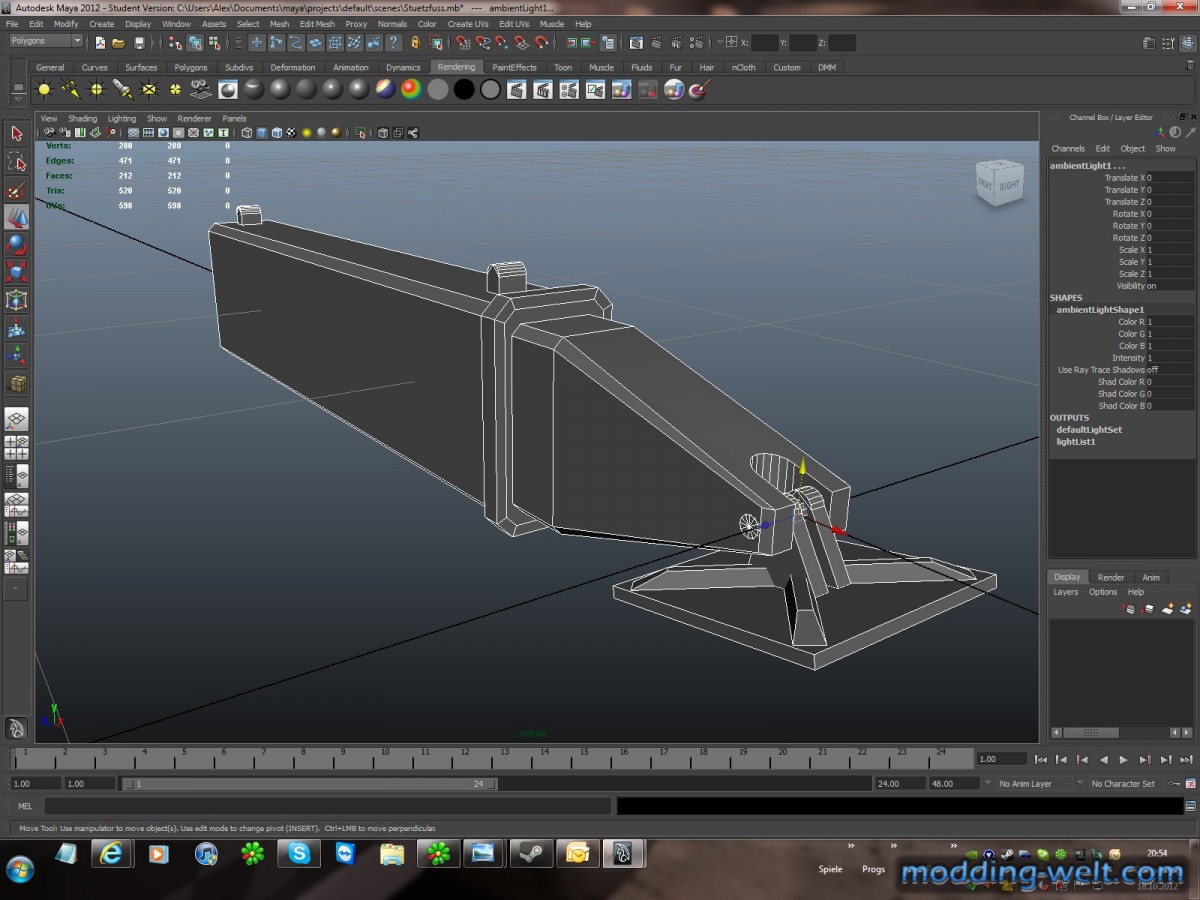The width and height of the screenshot is (1200, 900).
Task: Activate the Scale tool in toolbox
Action: 16,272
